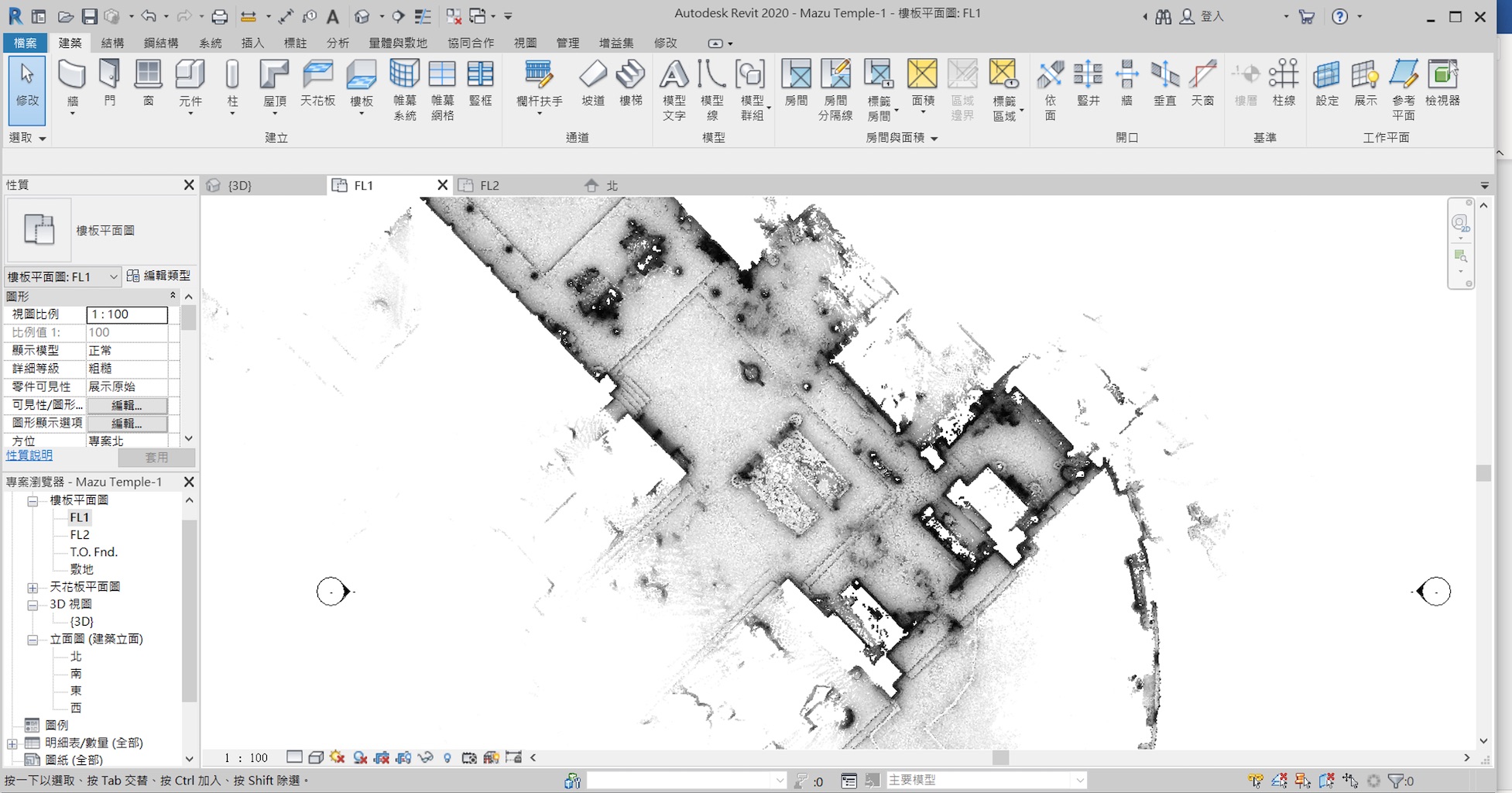The height and width of the screenshot is (793, 1512).
Task: Open the 結構 ribbon tab
Action: point(112,43)
